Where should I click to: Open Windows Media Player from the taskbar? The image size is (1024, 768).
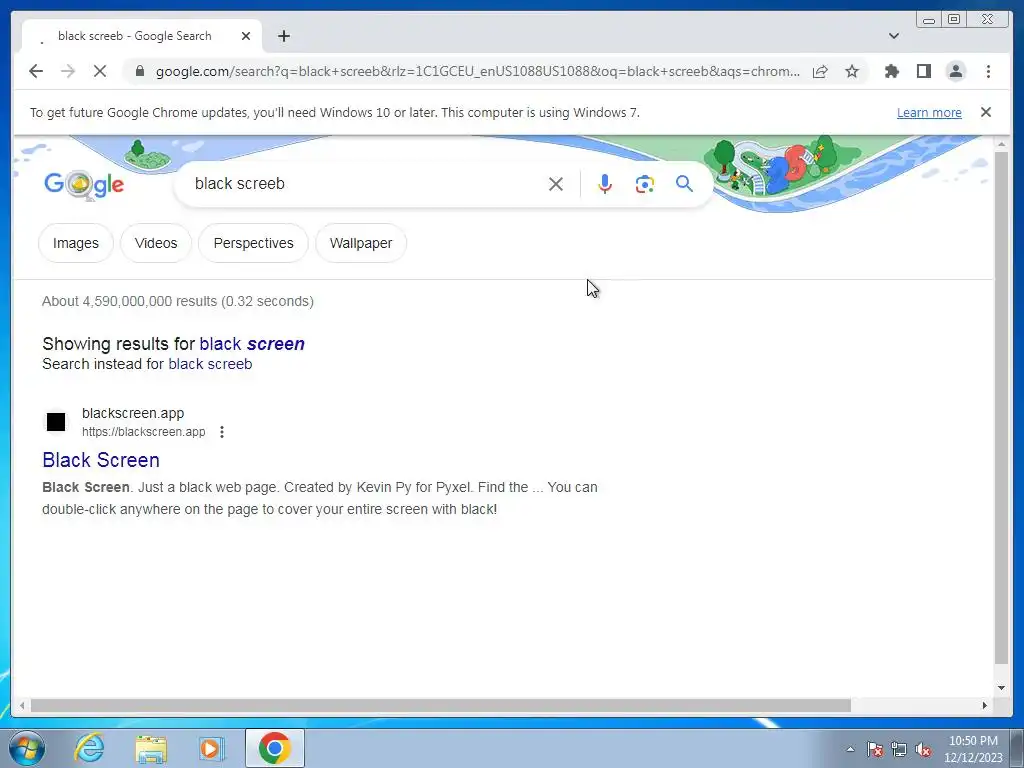tap(211, 748)
